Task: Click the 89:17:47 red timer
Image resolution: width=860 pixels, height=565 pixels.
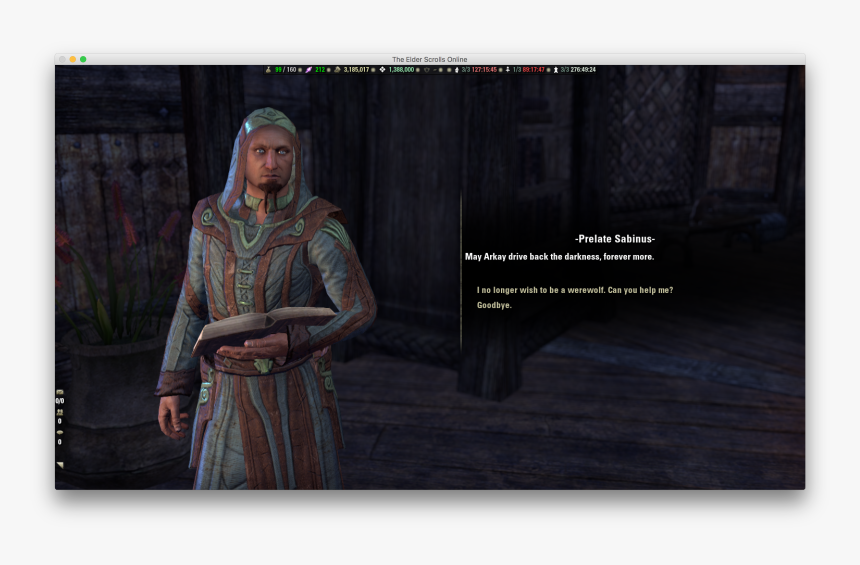Action: 534,70
